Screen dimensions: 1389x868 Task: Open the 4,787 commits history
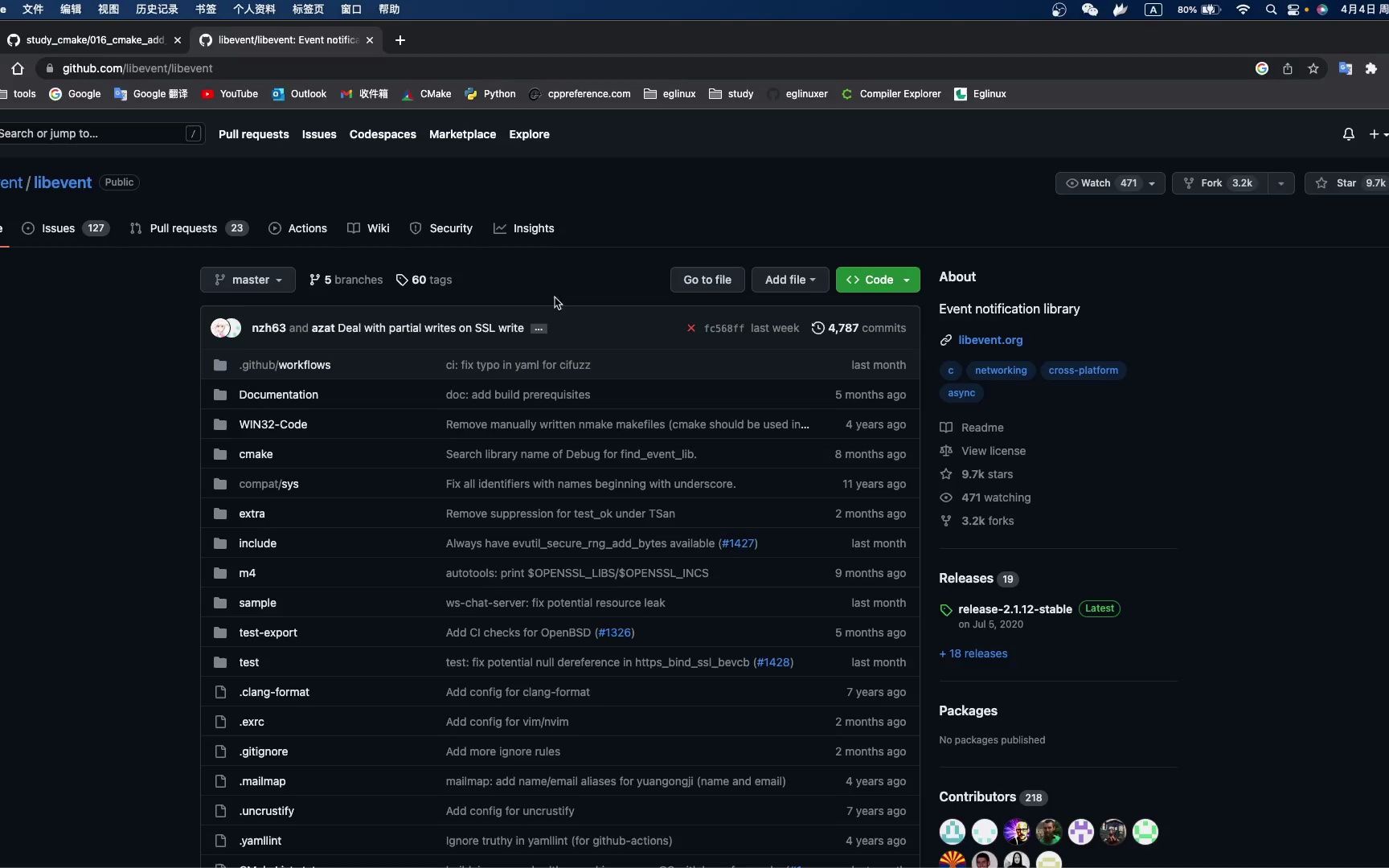858,328
